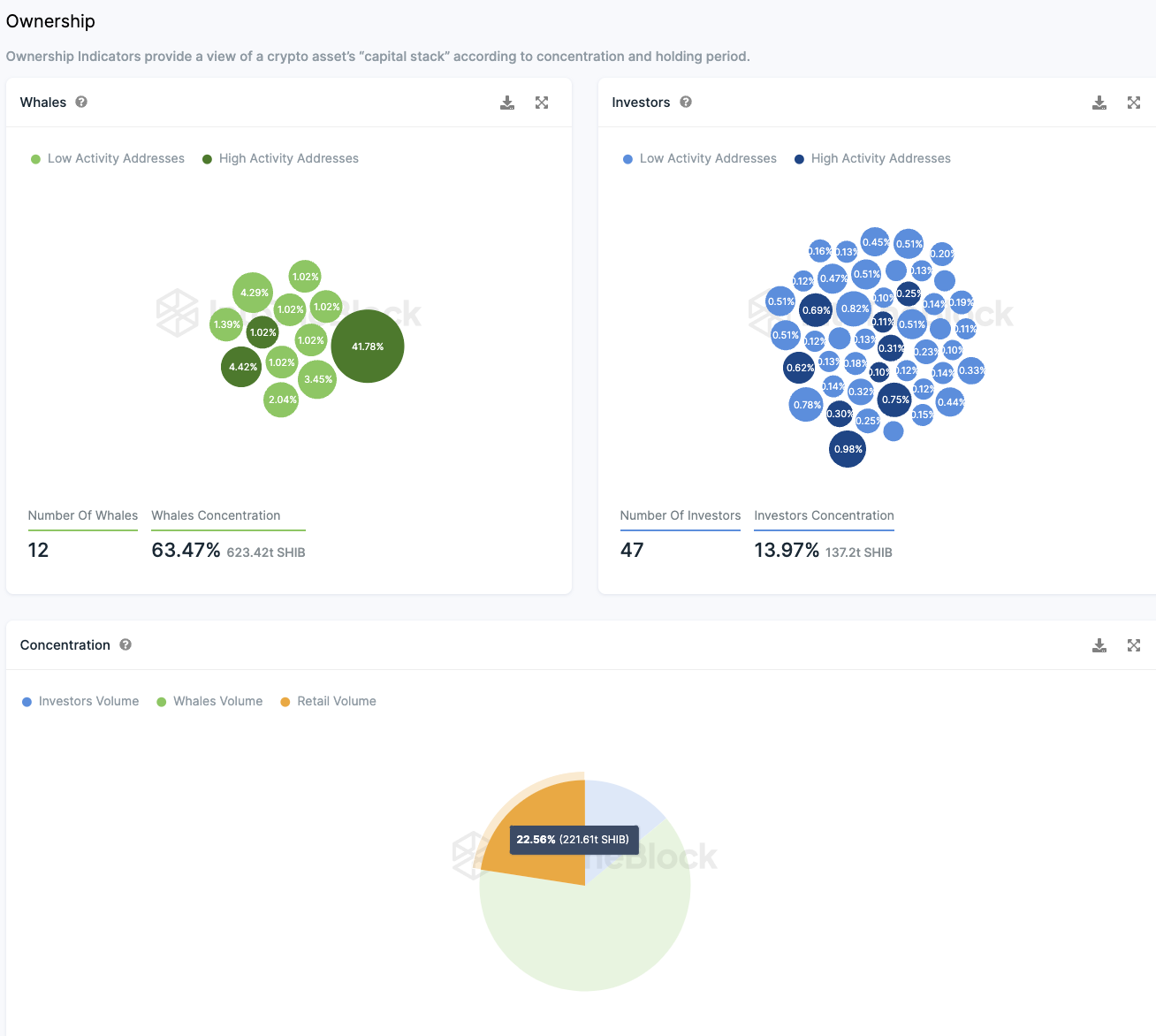Expand Whales chart to fullscreen
The width and height of the screenshot is (1156, 1036).
pos(542,103)
